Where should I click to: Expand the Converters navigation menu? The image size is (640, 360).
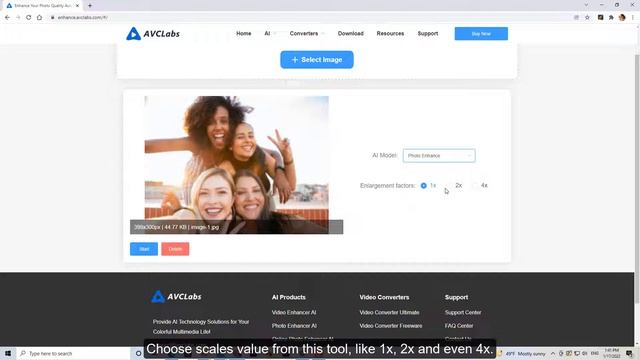click(x=307, y=33)
